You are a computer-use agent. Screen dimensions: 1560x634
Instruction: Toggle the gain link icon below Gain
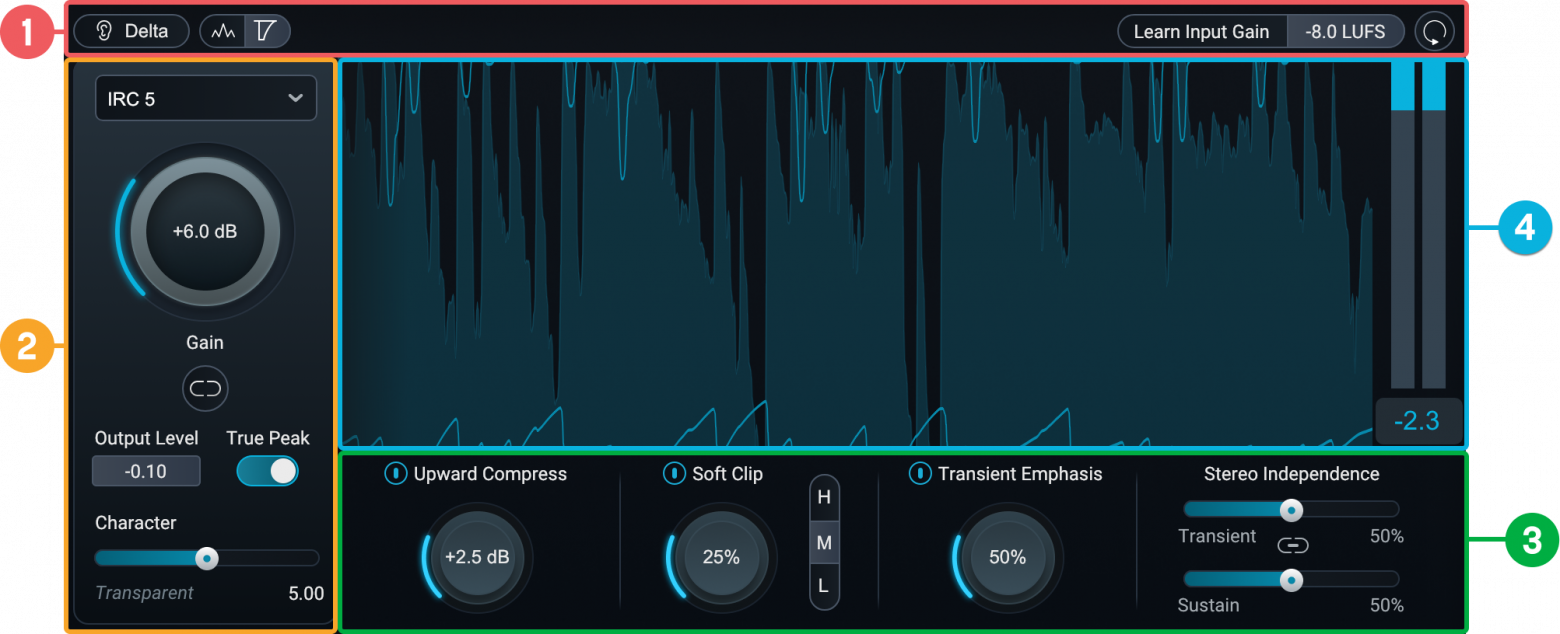pyautogui.click(x=205, y=388)
